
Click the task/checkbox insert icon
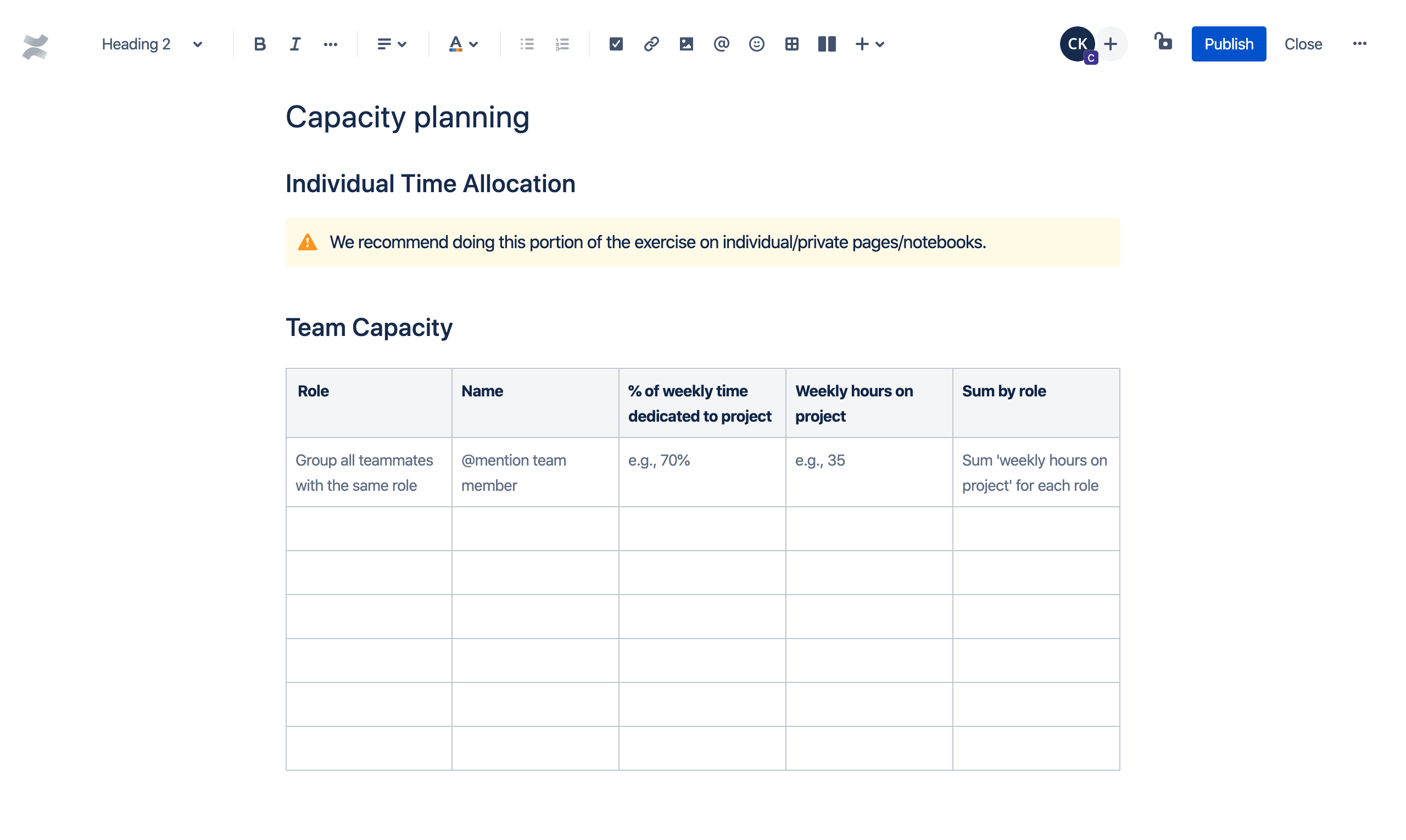616,44
